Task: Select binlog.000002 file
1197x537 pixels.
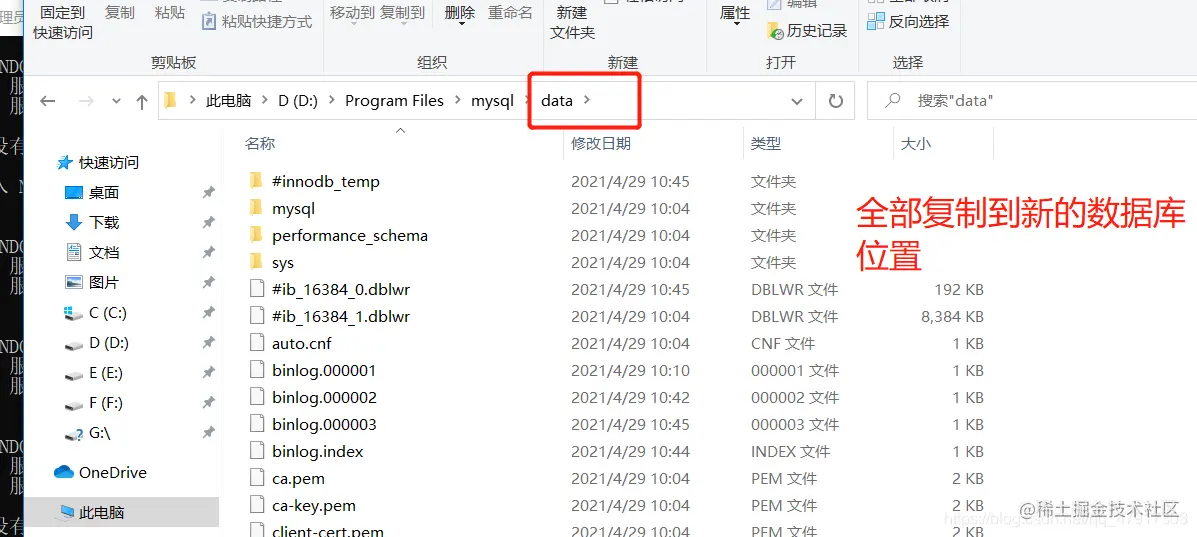Action: 313,397
